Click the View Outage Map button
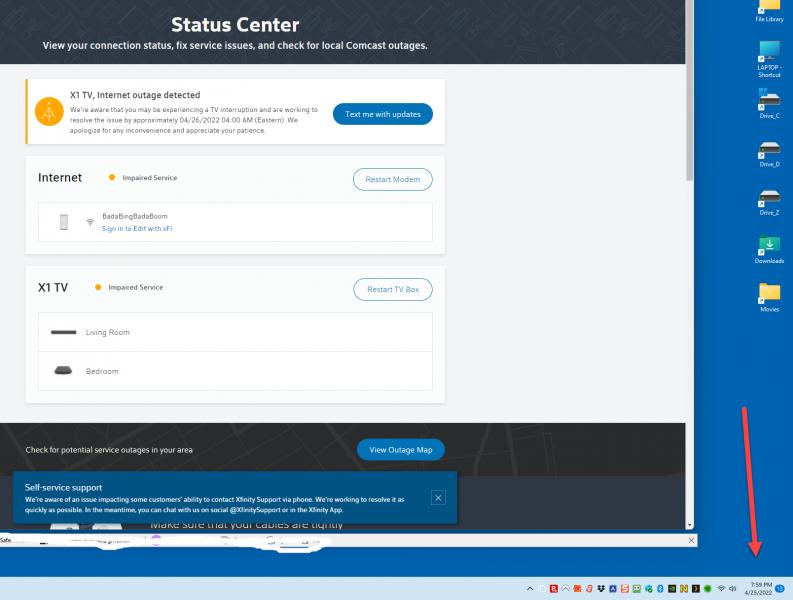This screenshot has height=600, width=793. coord(401,450)
